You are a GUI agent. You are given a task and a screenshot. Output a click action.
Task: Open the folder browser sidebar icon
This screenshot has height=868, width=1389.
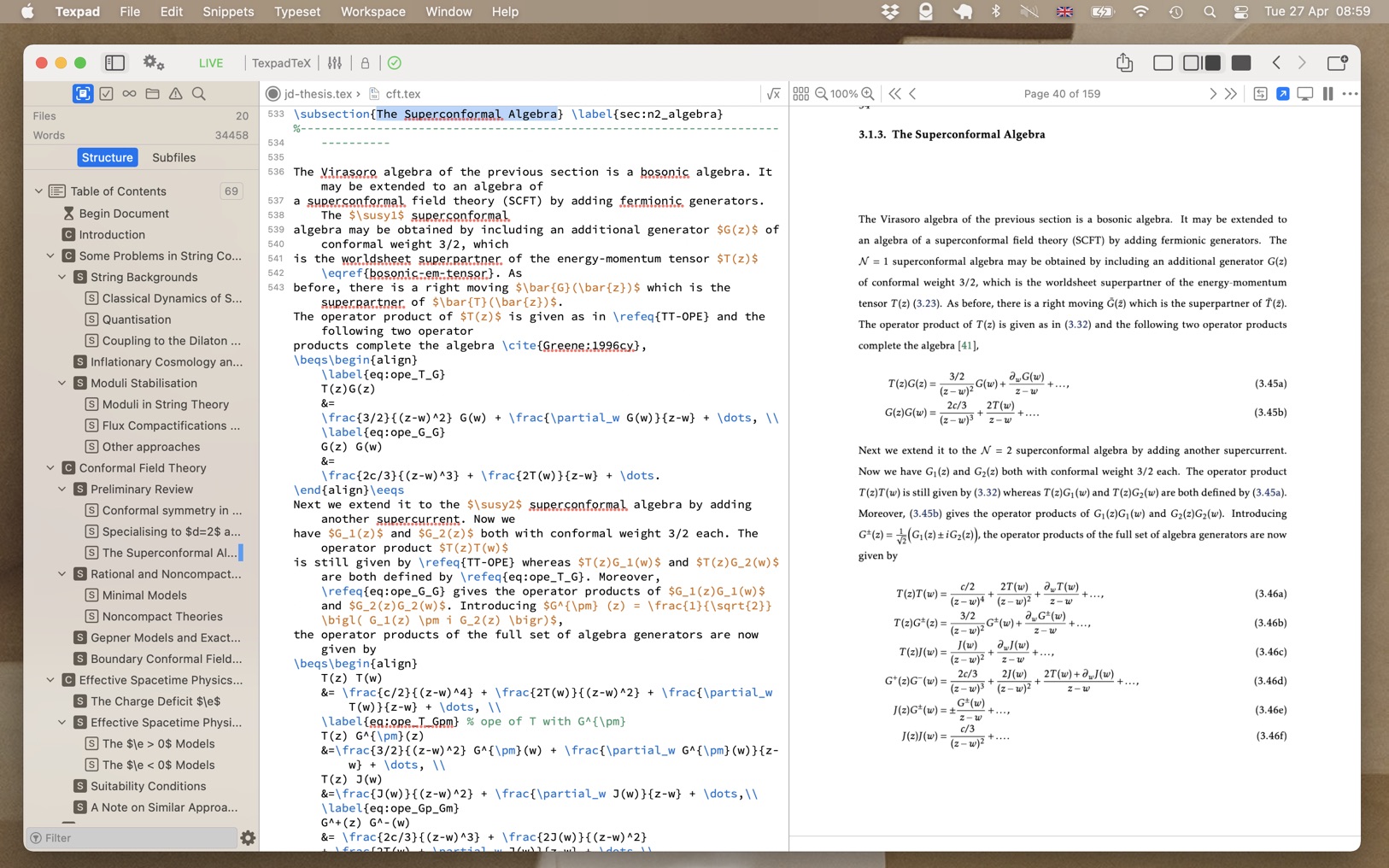152,94
